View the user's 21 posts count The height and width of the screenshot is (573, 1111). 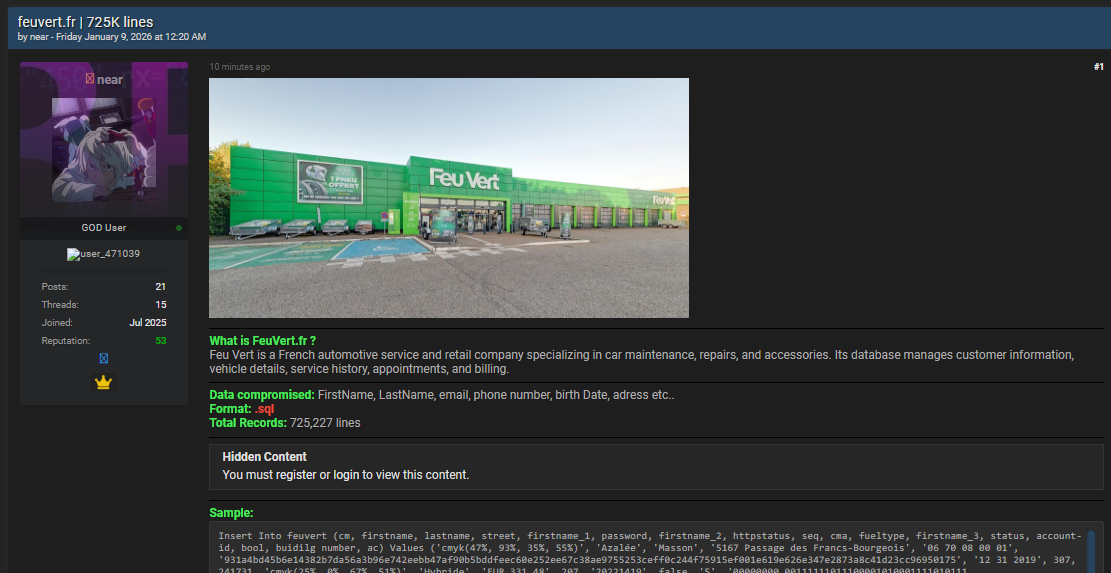[x=160, y=287]
